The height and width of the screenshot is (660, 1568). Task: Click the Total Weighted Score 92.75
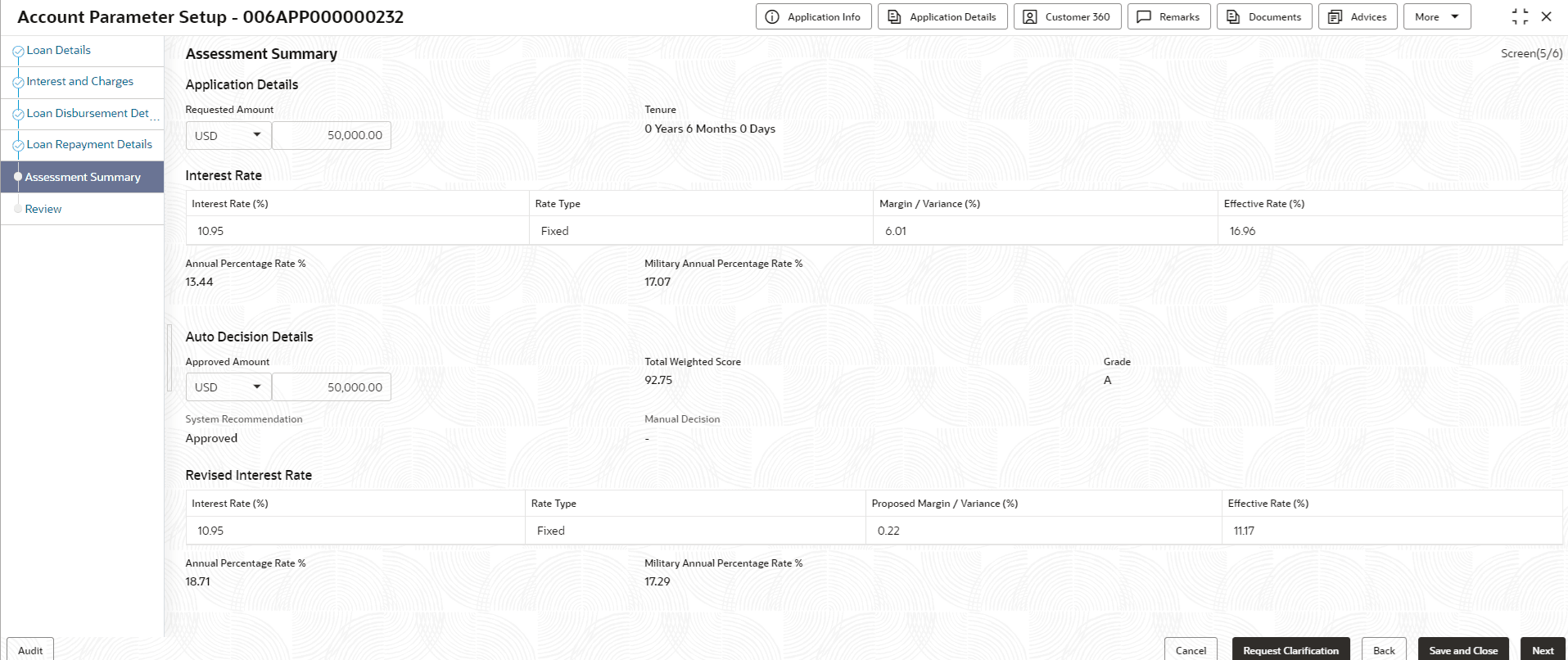(x=658, y=380)
